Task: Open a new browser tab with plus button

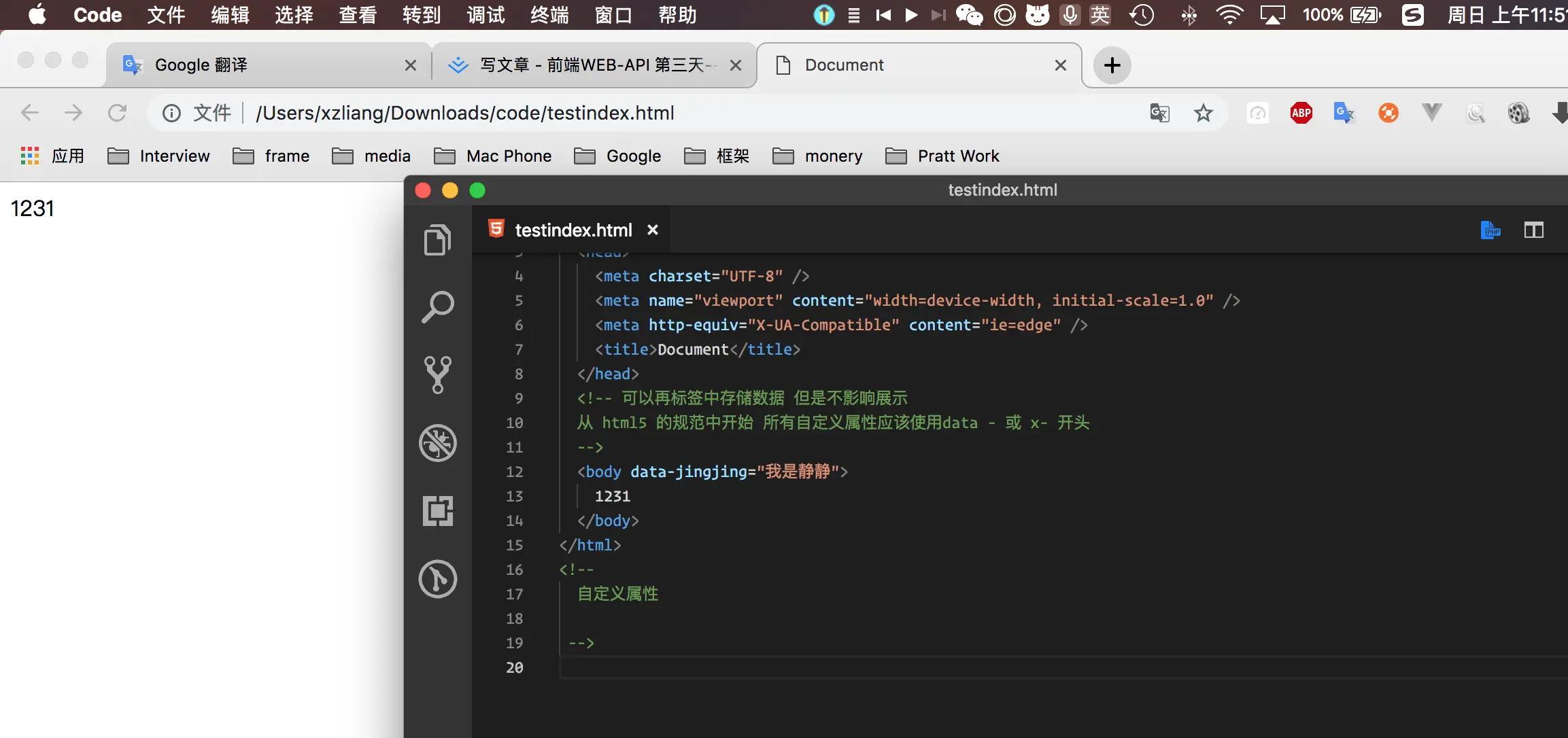Action: tap(1112, 65)
